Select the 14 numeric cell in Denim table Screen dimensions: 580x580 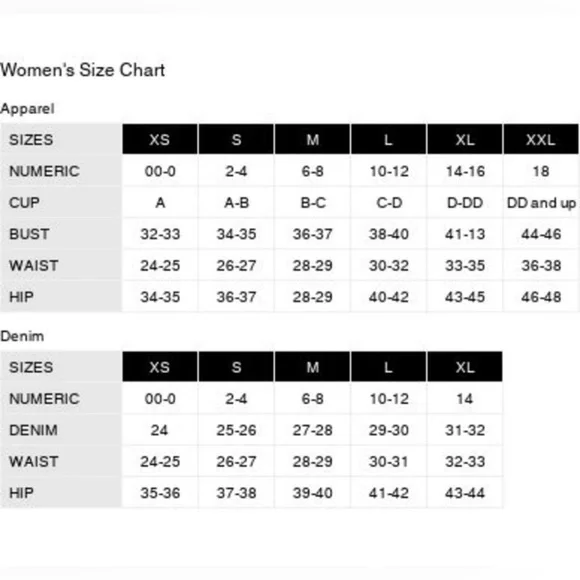pos(465,399)
